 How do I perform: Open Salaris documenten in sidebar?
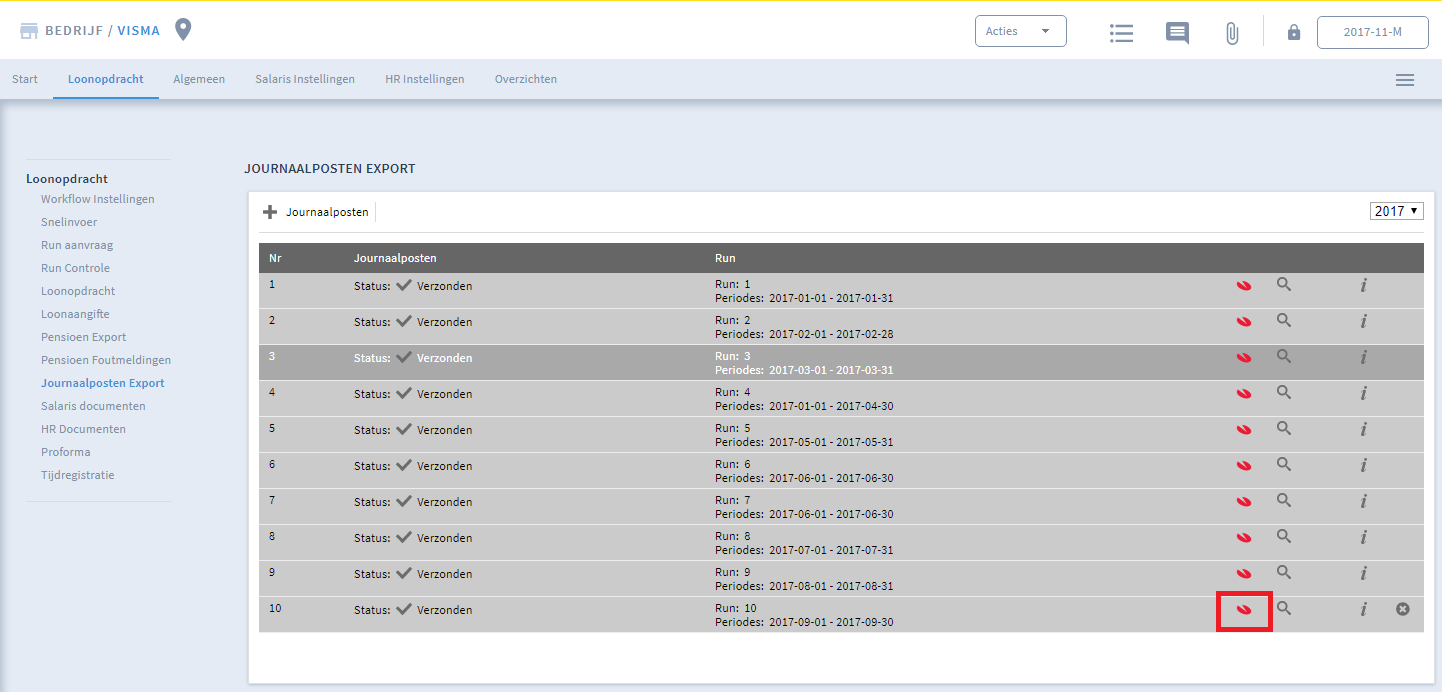[93, 406]
